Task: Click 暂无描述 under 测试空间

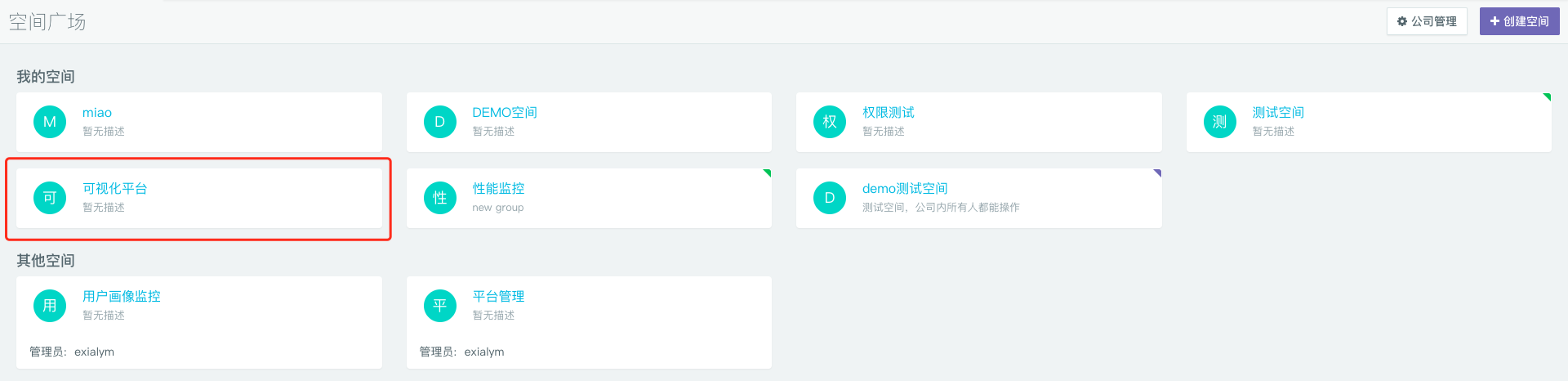Action: coord(1273,132)
